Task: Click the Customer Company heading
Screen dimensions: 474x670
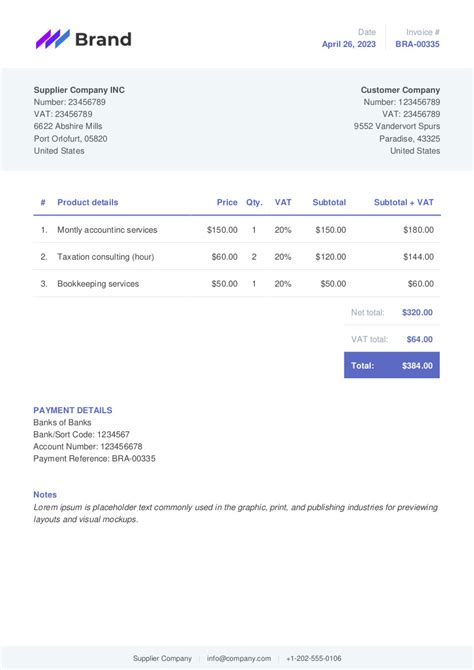Action: tap(400, 90)
